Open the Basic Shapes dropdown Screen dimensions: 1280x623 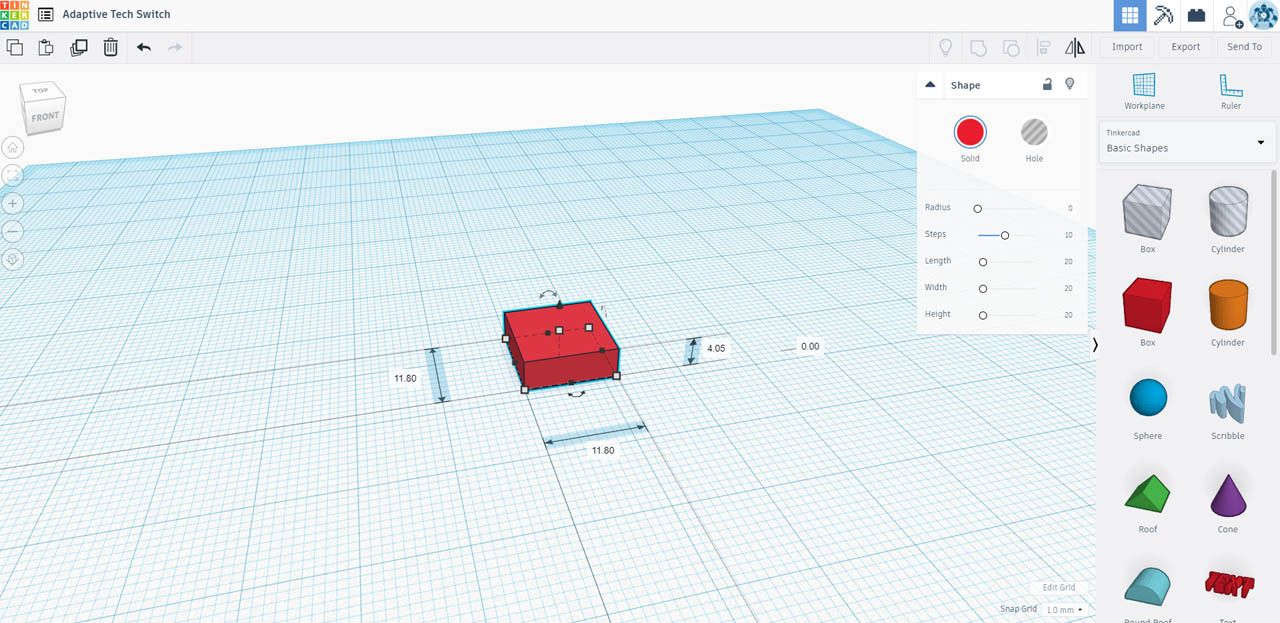[x=1186, y=144]
